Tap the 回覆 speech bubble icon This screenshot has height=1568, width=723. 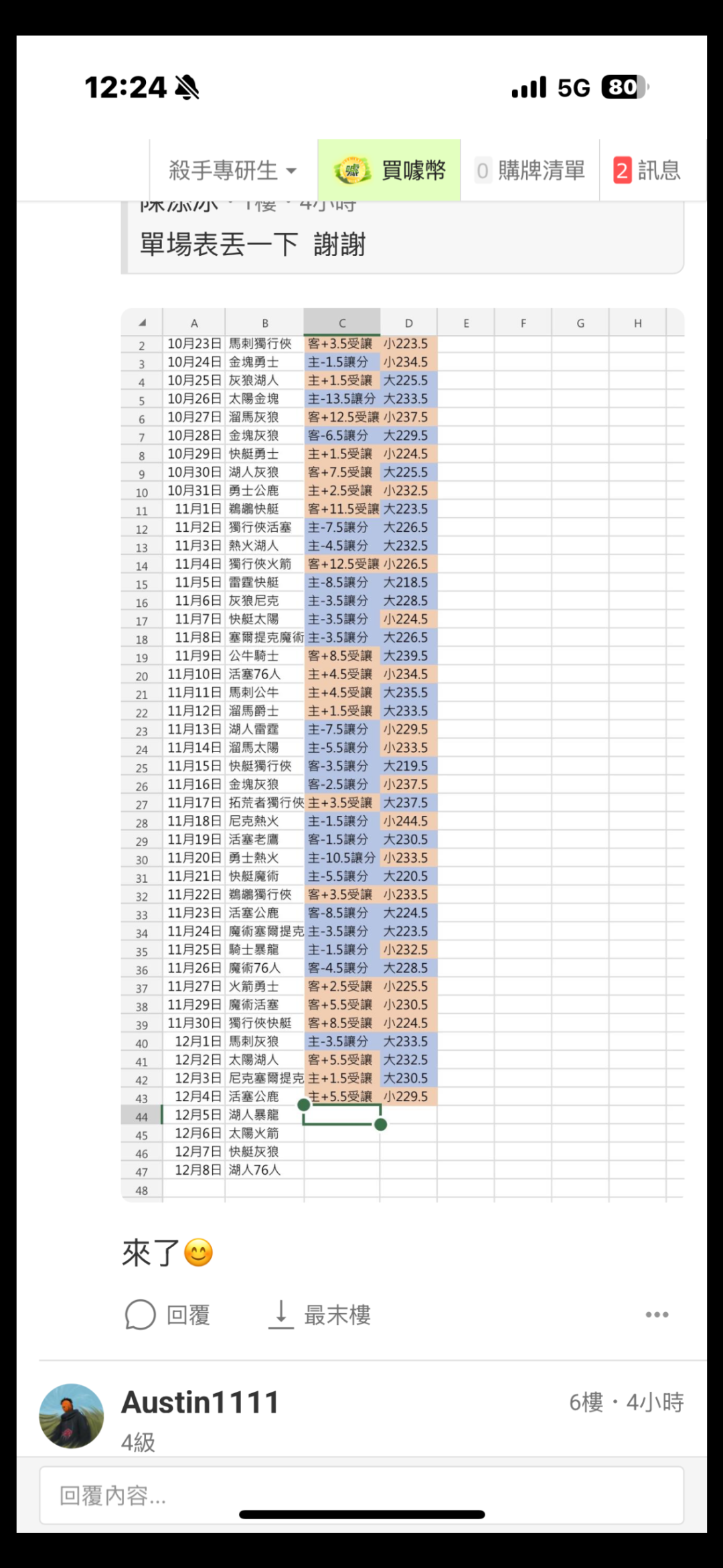tap(140, 1315)
